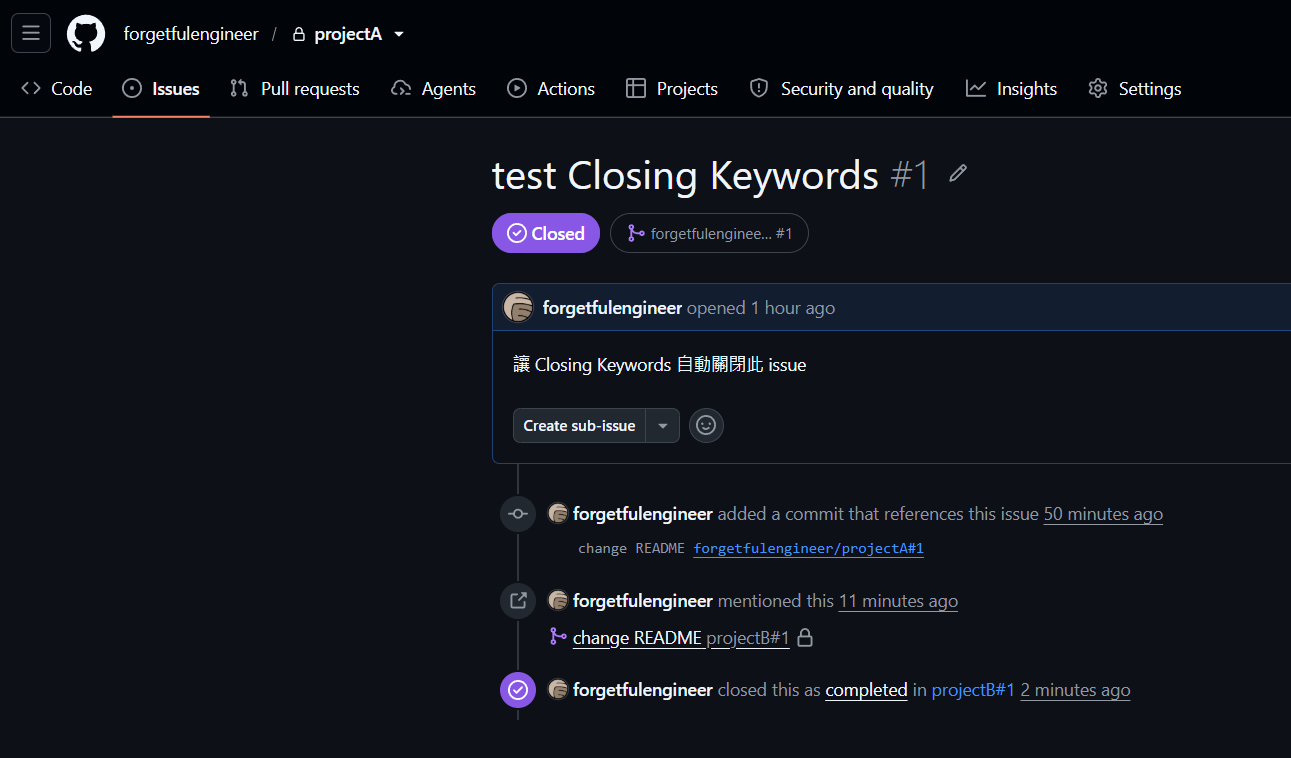Add a reaction with the smiley icon
Screen dimensions: 1291x758
coord(706,425)
